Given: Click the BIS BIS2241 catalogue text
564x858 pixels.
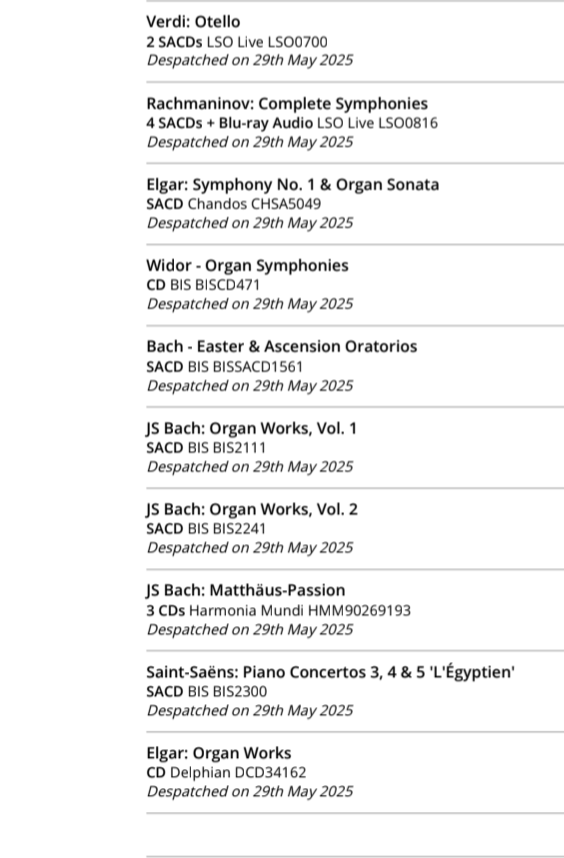Looking at the screenshot, I should [227, 529].
